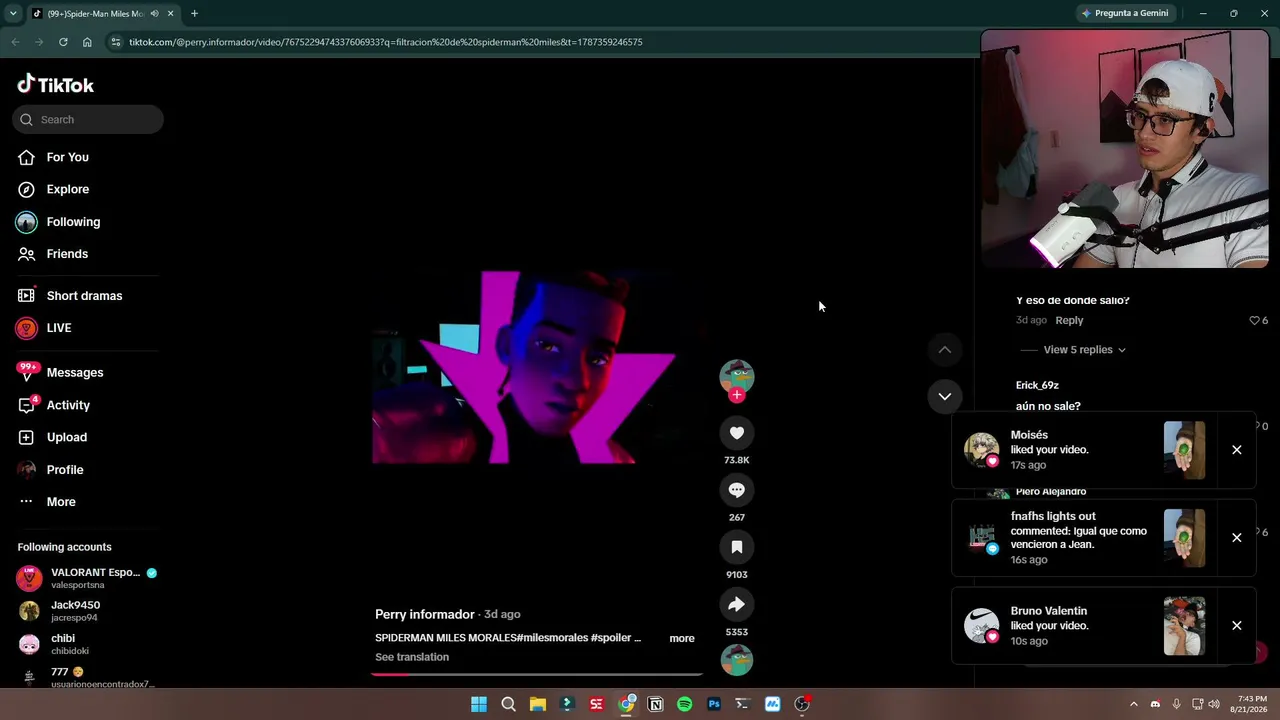Open Spotify from the taskbar

[x=685, y=704]
